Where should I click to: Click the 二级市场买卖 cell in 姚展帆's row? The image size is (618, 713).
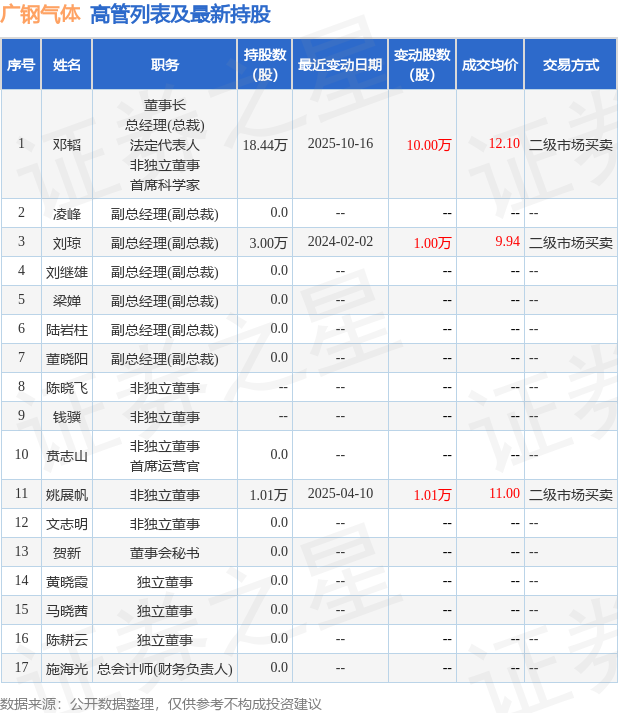(571, 495)
